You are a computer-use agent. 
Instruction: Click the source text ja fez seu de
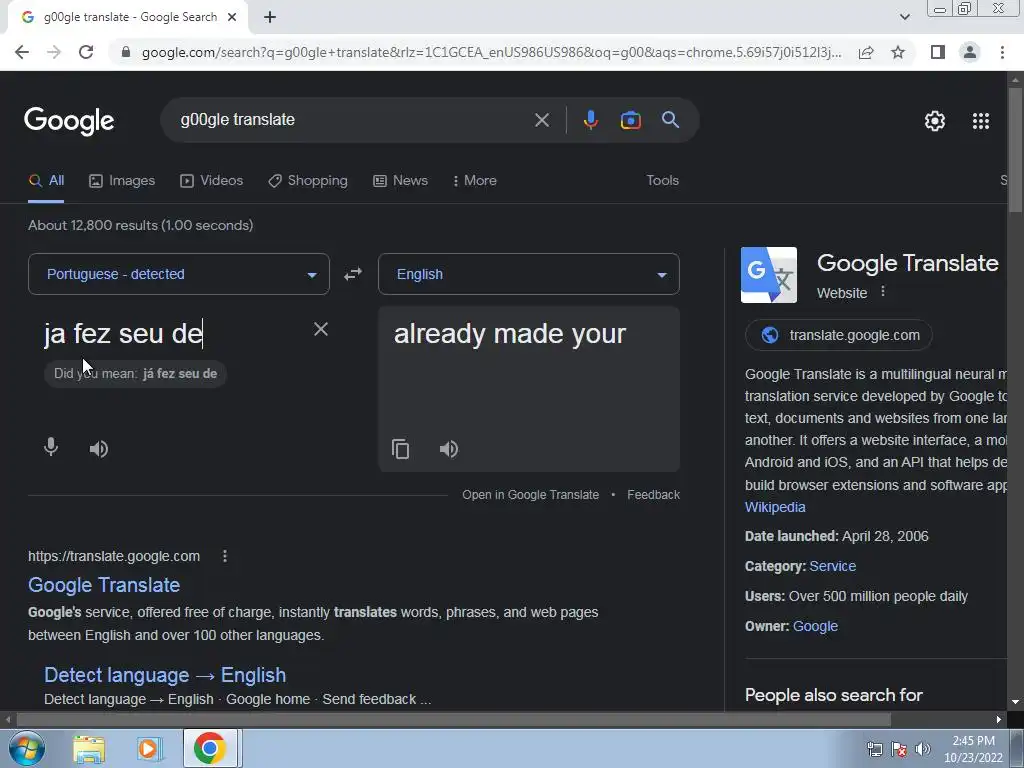[123, 334]
